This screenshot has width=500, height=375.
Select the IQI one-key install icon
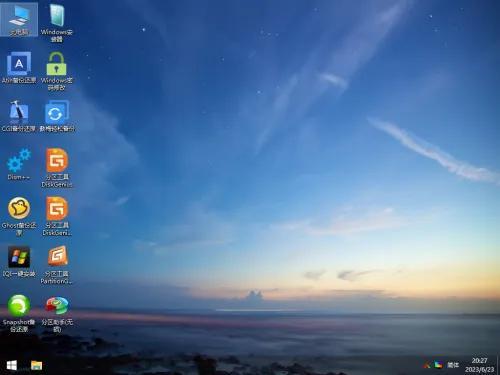(x=19, y=261)
